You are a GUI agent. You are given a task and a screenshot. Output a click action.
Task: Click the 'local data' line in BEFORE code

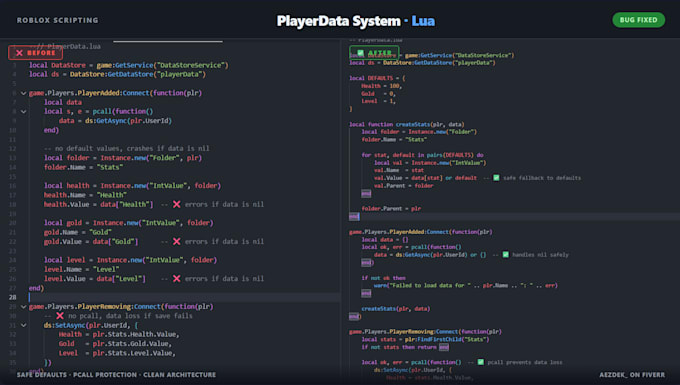pos(63,102)
